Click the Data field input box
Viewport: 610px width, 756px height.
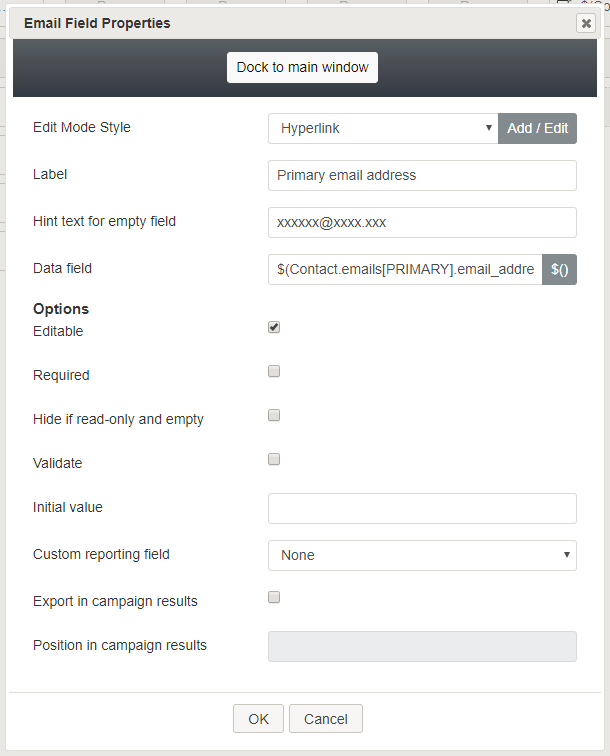click(406, 270)
